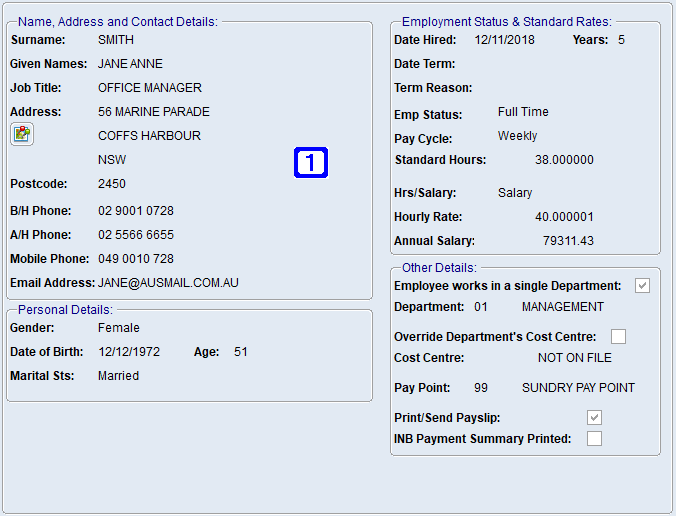
Task: Select the Weekly pay cycle value
Action: tap(517, 136)
